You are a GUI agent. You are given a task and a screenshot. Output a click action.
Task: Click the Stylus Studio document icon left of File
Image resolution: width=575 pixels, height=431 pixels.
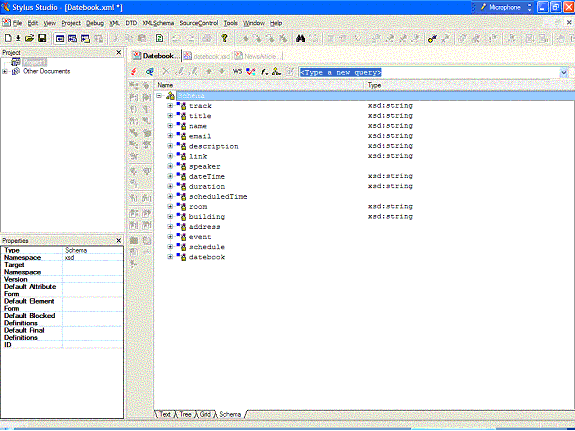click(6, 23)
